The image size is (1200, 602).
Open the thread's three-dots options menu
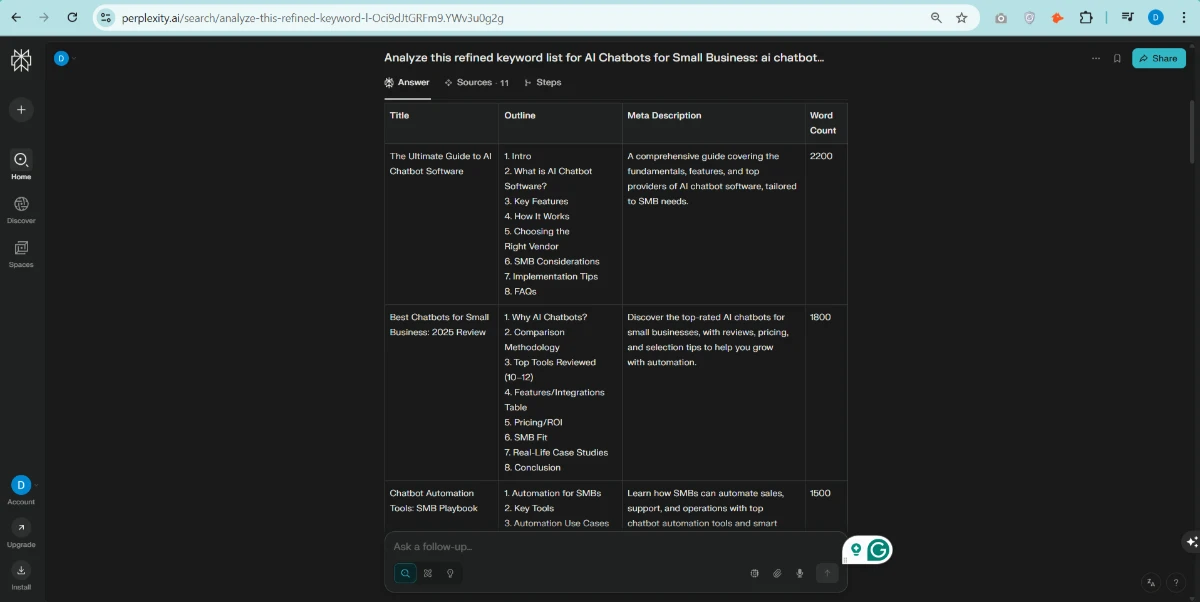[x=1096, y=58]
